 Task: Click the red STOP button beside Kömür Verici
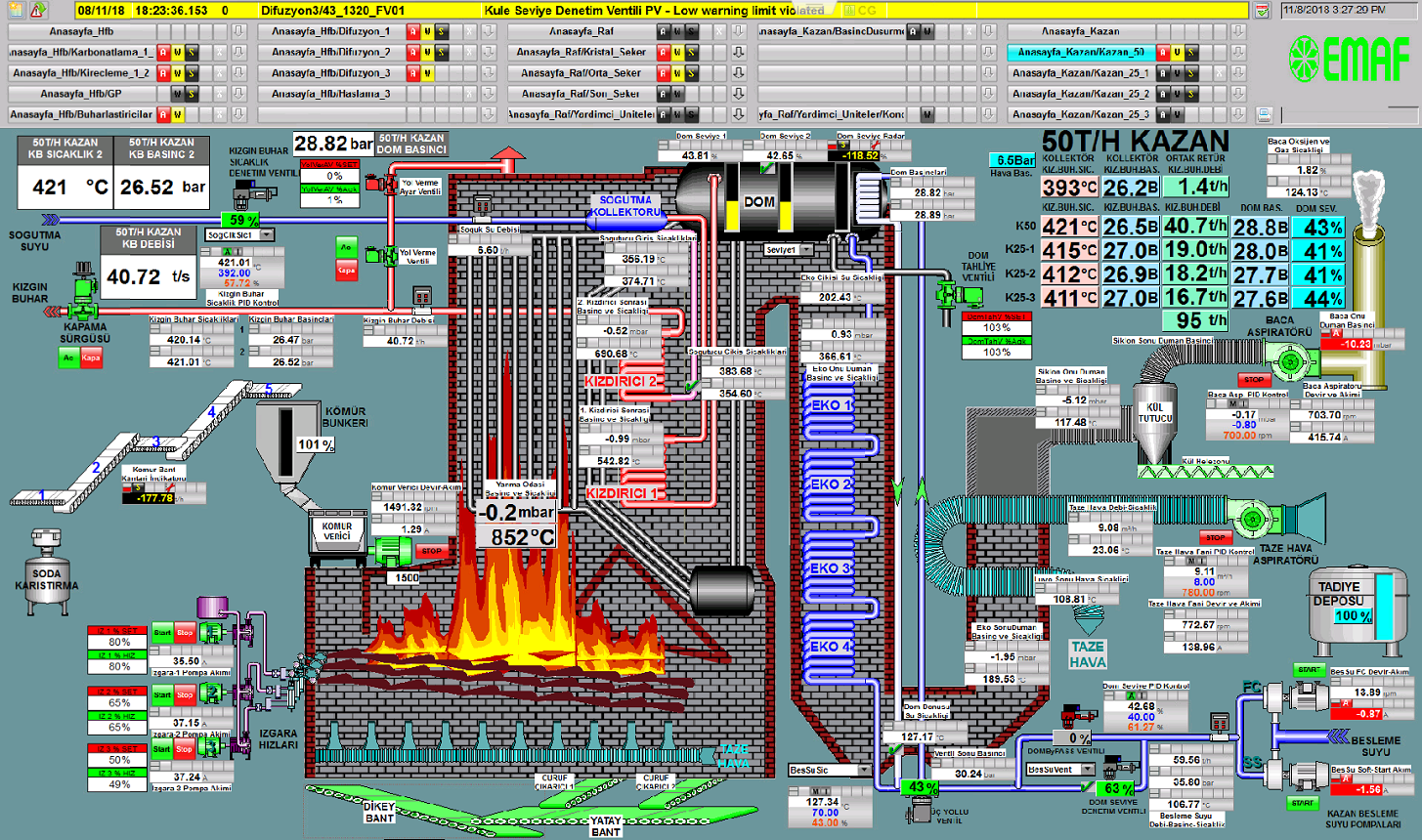point(431,552)
